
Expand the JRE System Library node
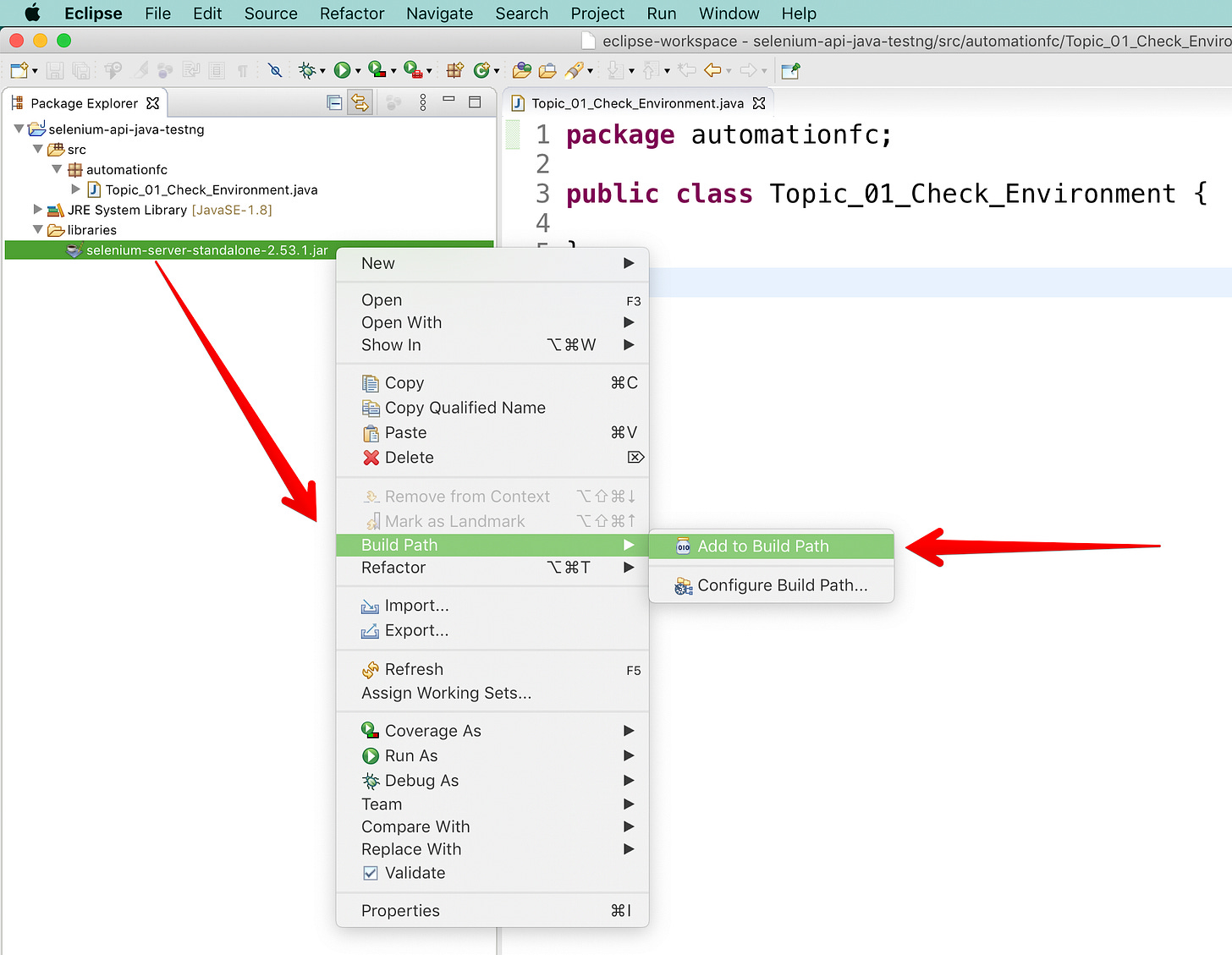click(x=37, y=209)
